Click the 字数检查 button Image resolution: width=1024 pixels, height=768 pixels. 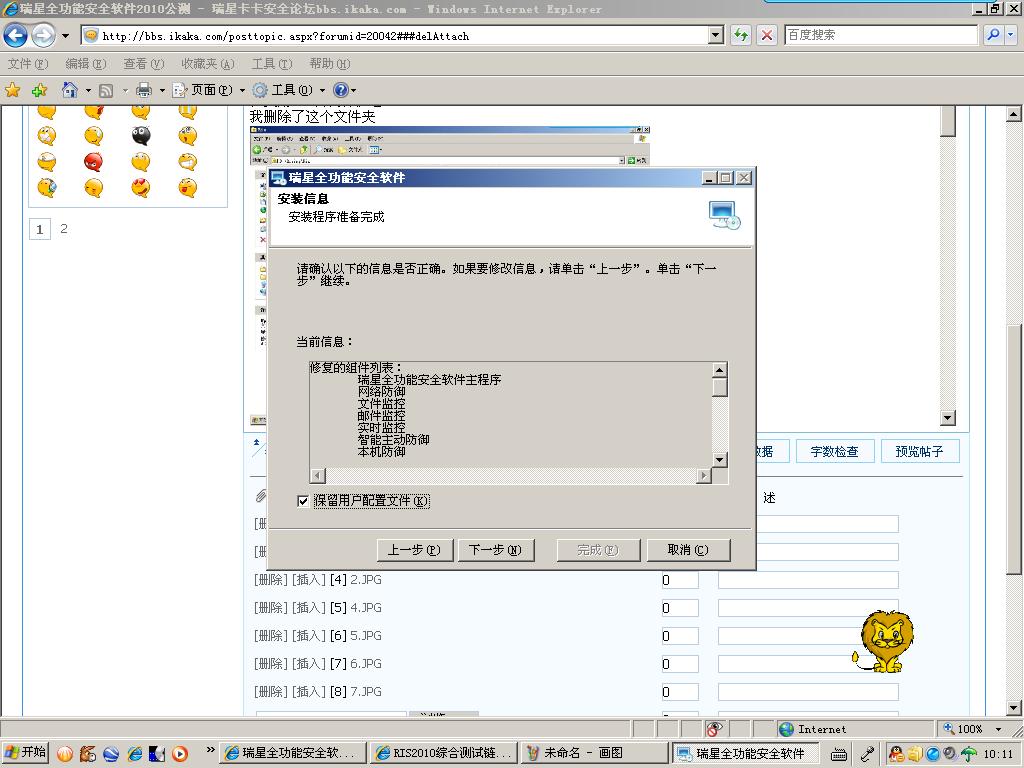point(835,451)
